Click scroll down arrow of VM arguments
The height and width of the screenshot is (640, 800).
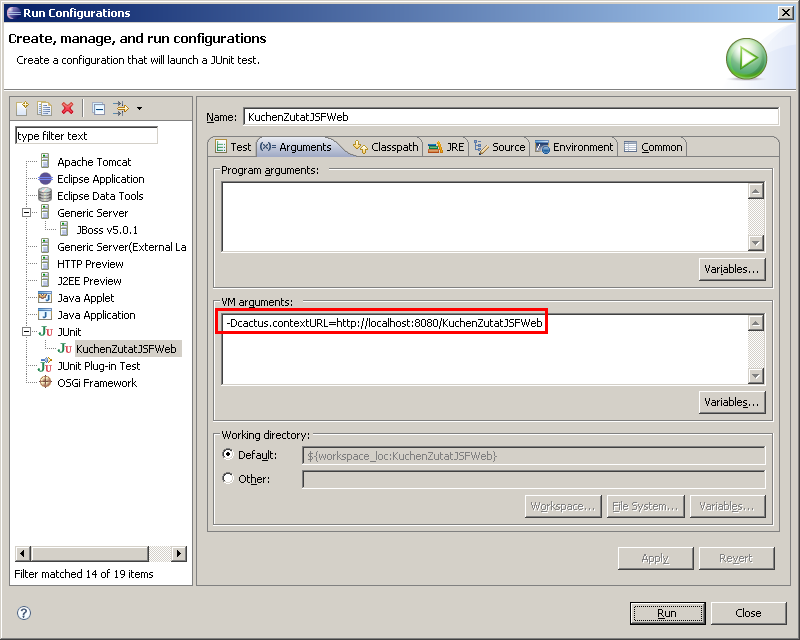tap(756, 376)
